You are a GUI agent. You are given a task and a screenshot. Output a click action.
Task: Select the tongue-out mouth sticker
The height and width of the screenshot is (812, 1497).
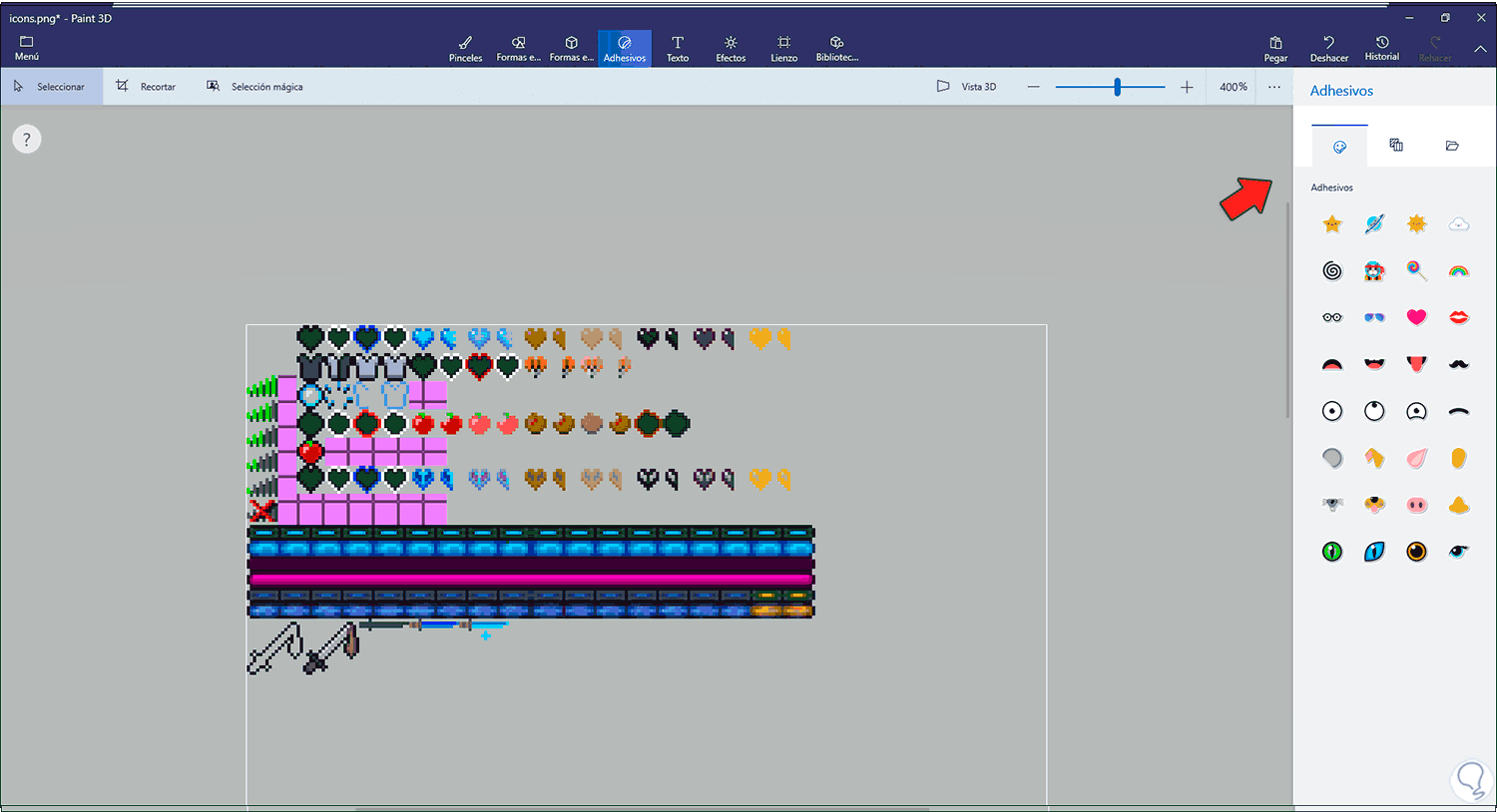1417,364
